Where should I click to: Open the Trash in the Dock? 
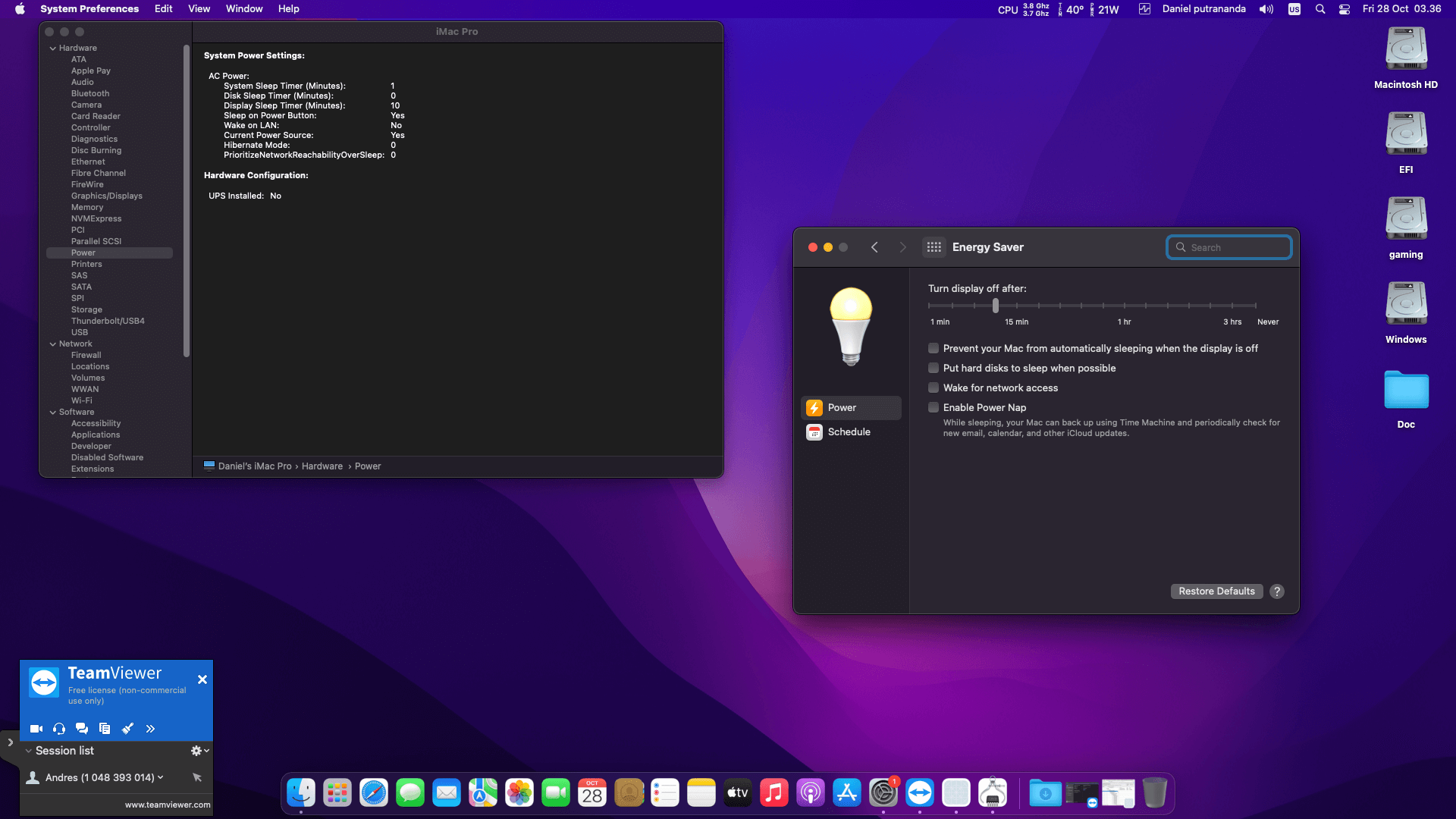coord(1155,793)
